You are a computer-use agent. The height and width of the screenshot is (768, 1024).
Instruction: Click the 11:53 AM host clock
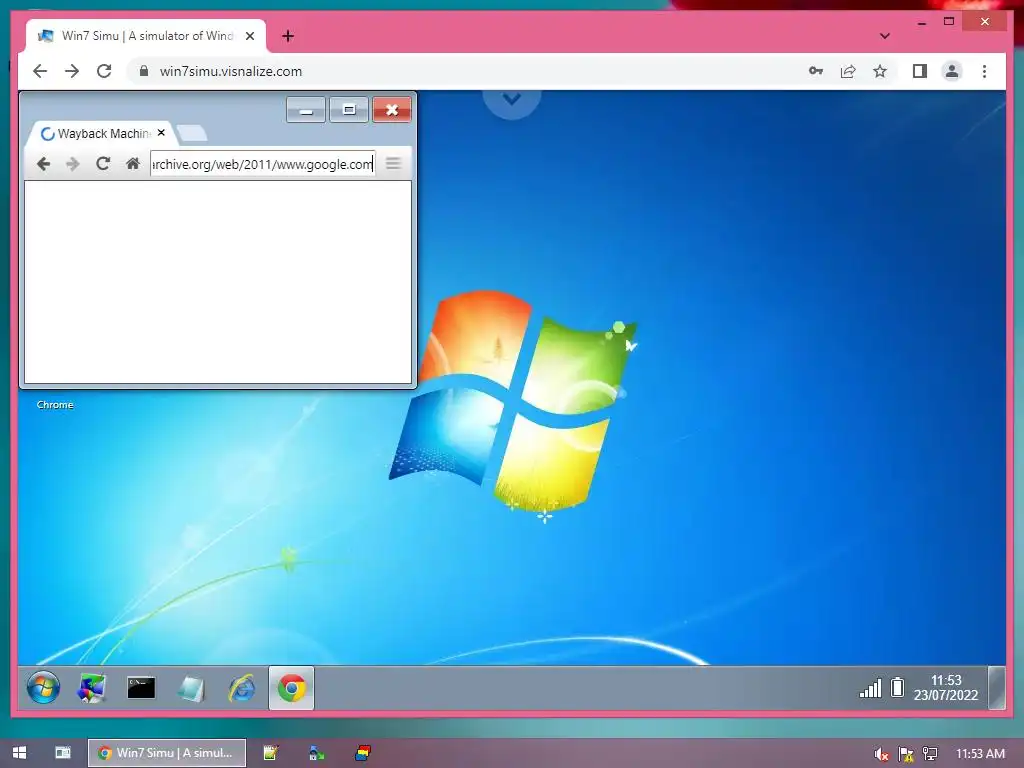(980, 754)
